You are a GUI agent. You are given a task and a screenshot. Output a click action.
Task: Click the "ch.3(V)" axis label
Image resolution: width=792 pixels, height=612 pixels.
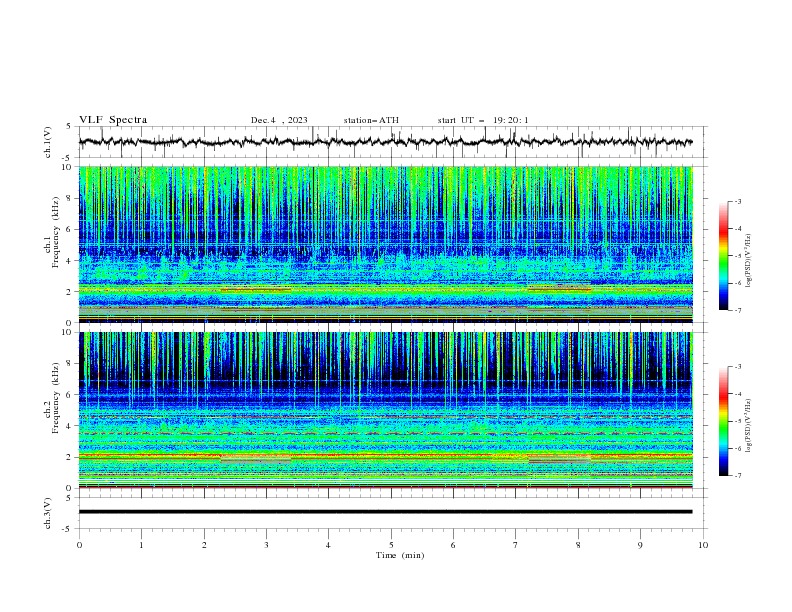(48, 513)
